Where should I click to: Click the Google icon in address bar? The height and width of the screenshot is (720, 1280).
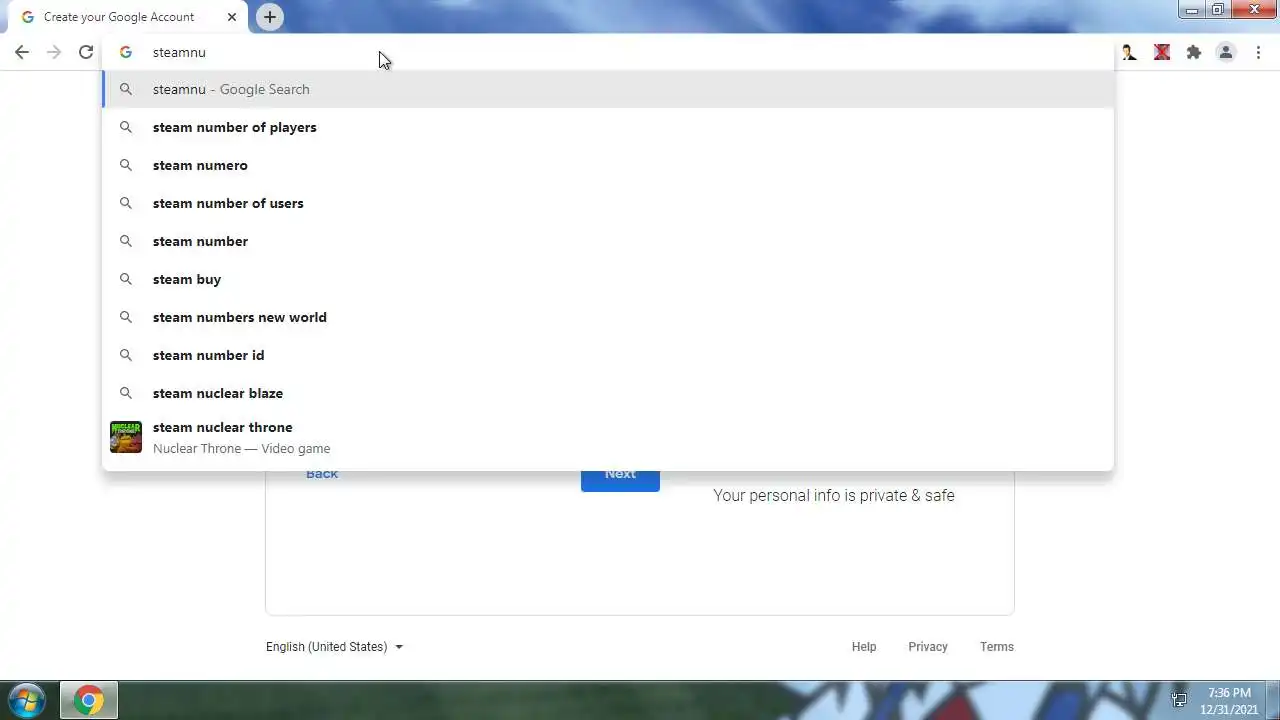point(126,52)
